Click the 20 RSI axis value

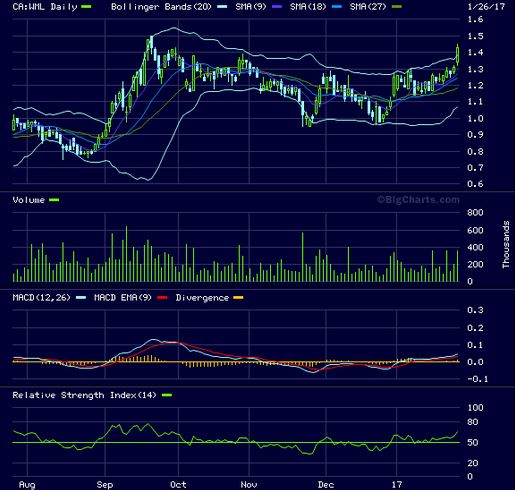point(472,463)
